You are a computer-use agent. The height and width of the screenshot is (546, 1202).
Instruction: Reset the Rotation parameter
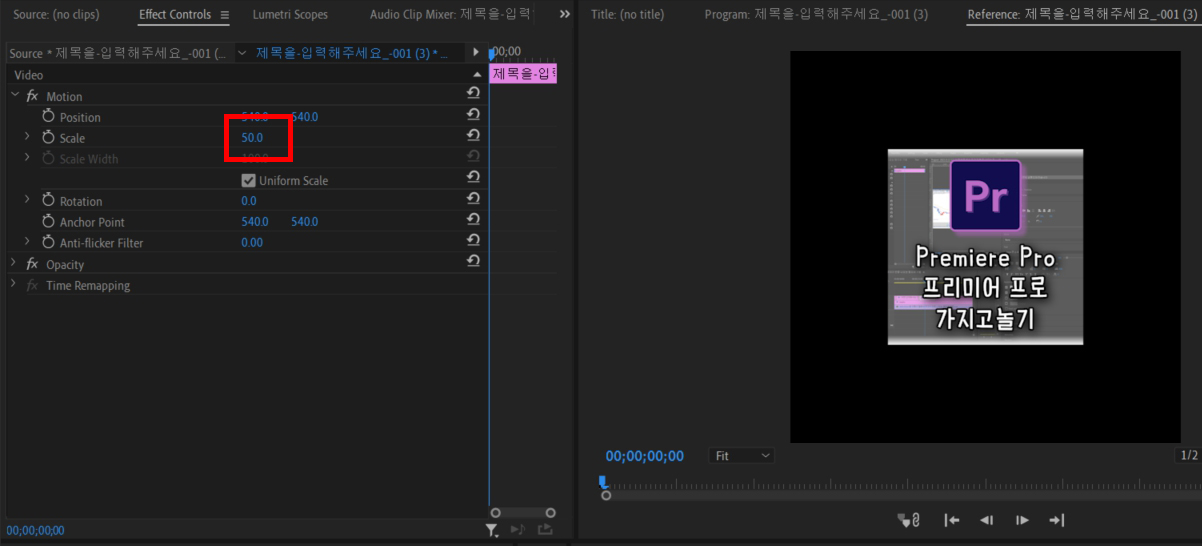click(x=473, y=198)
